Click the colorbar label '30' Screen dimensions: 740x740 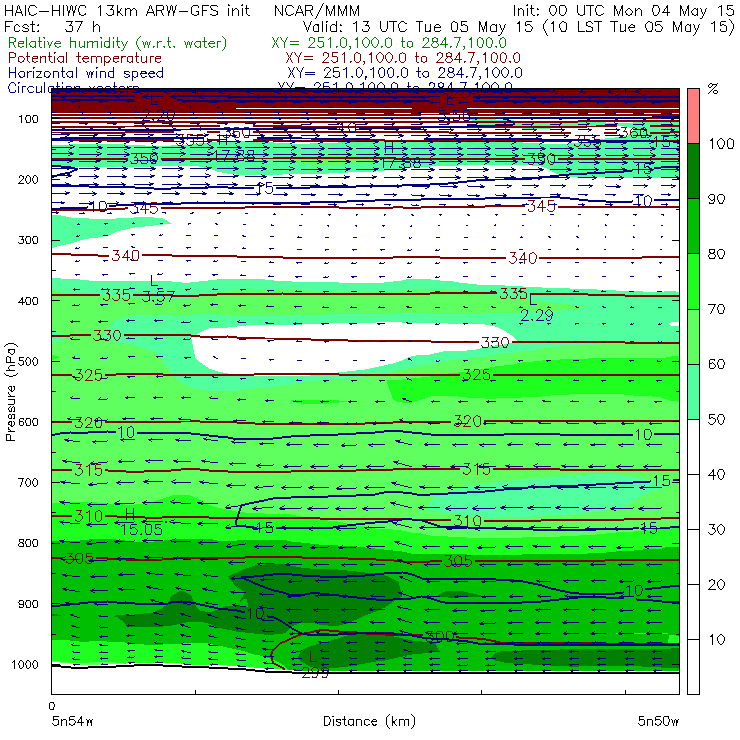716,530
